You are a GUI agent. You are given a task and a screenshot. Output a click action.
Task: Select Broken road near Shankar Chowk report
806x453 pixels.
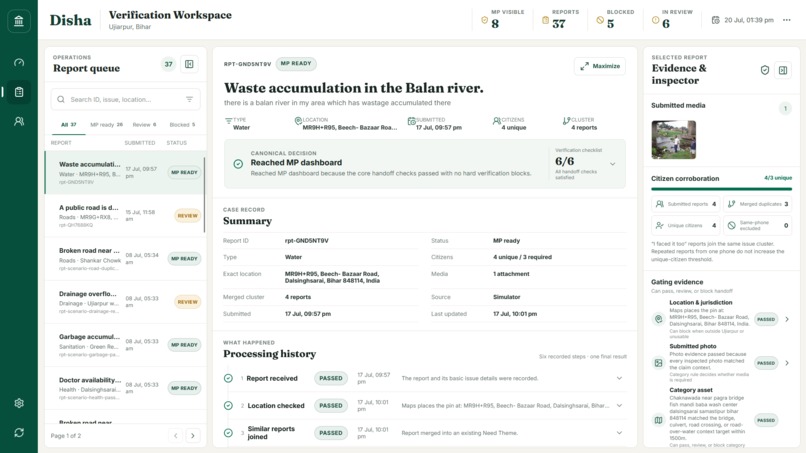click(125, 259)
